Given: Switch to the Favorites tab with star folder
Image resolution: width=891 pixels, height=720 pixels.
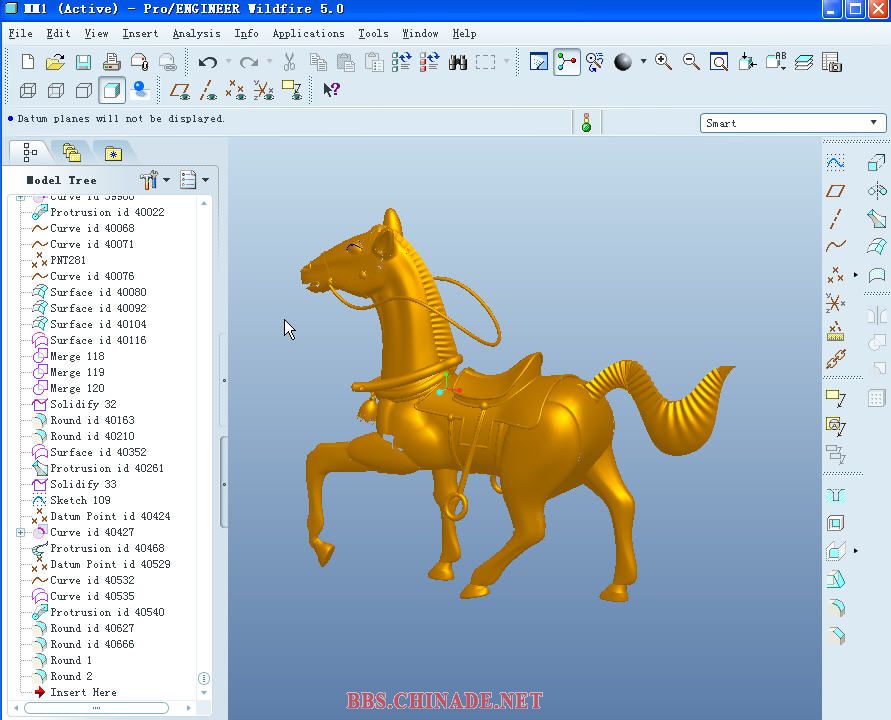Looking at the screenshot, I should 113,153.
